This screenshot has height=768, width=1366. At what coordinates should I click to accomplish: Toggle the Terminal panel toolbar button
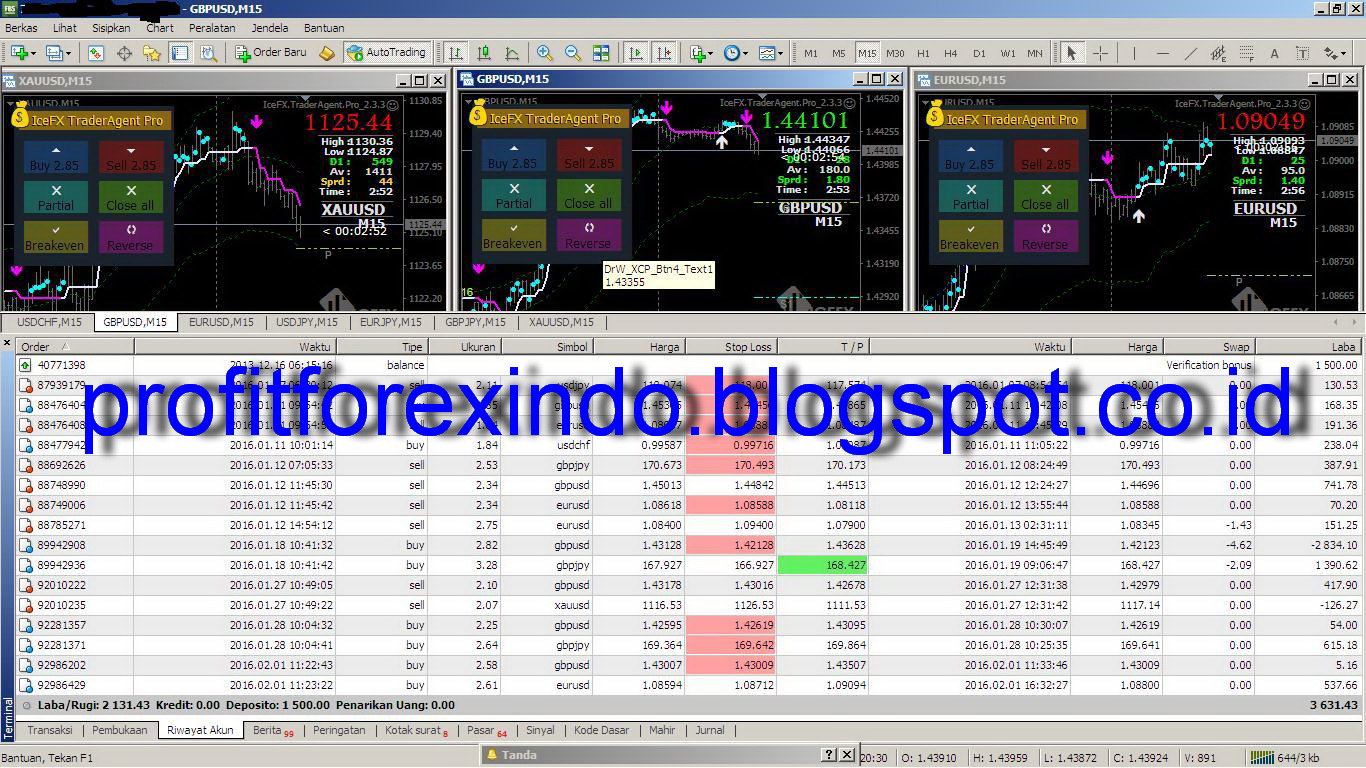[x=181, y=53]
